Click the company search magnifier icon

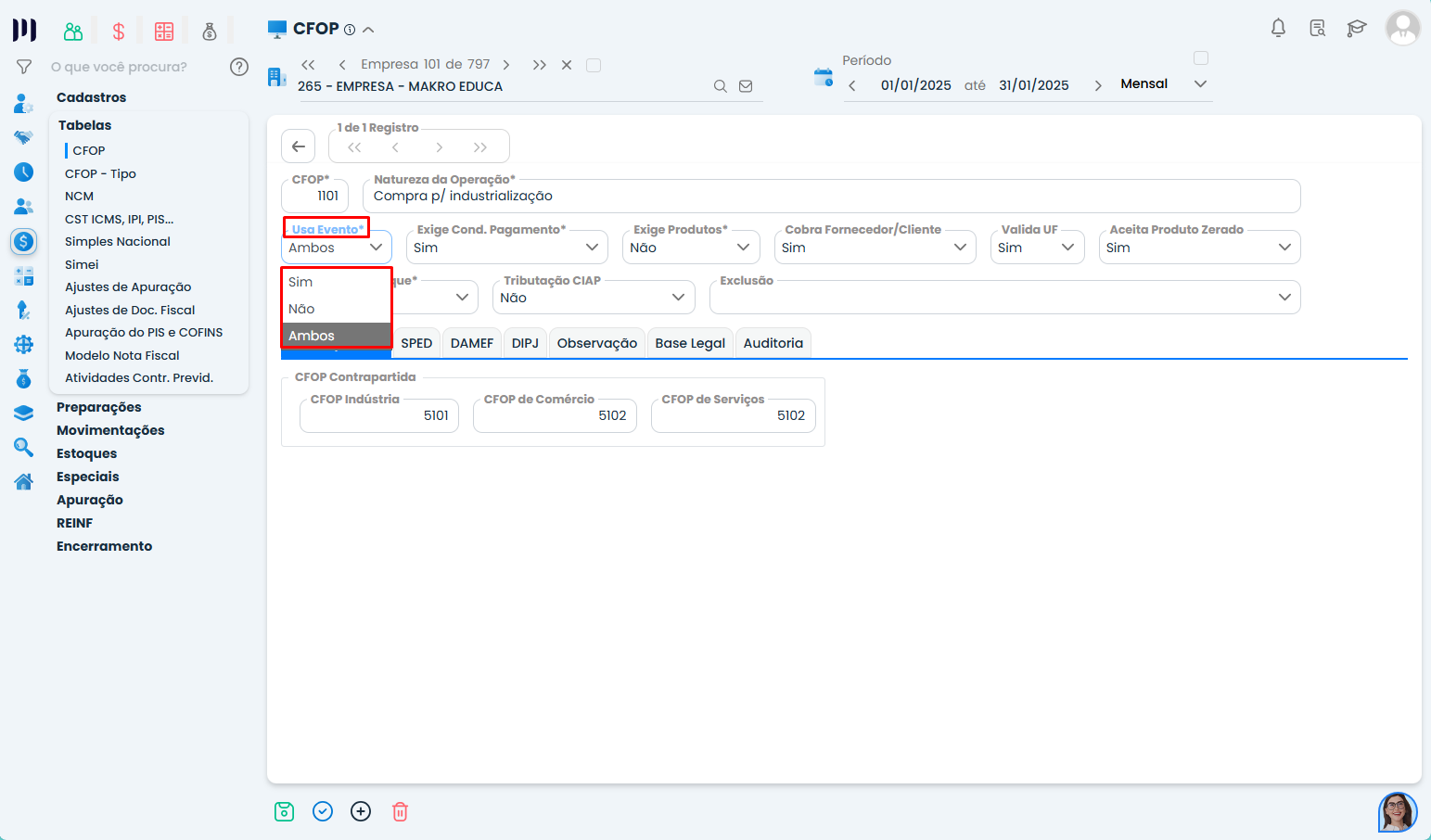point(720,86)
